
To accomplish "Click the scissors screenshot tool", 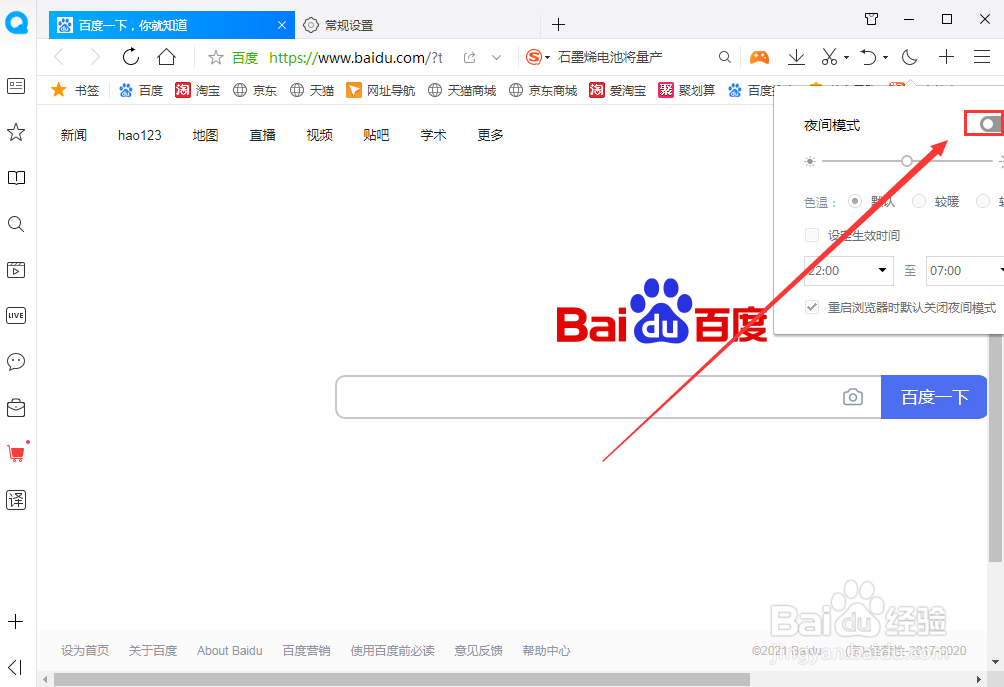I will point(829,57).
